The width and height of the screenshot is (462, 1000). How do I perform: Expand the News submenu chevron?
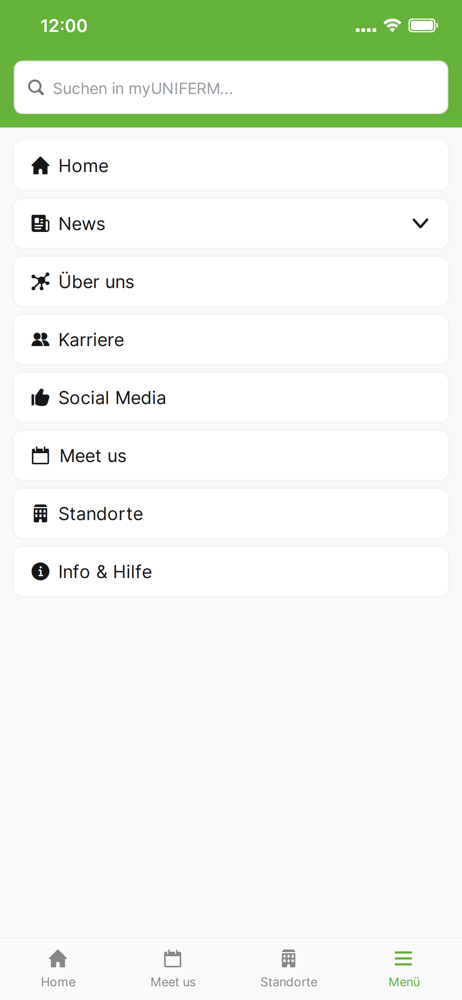click(x=420, y=223)
